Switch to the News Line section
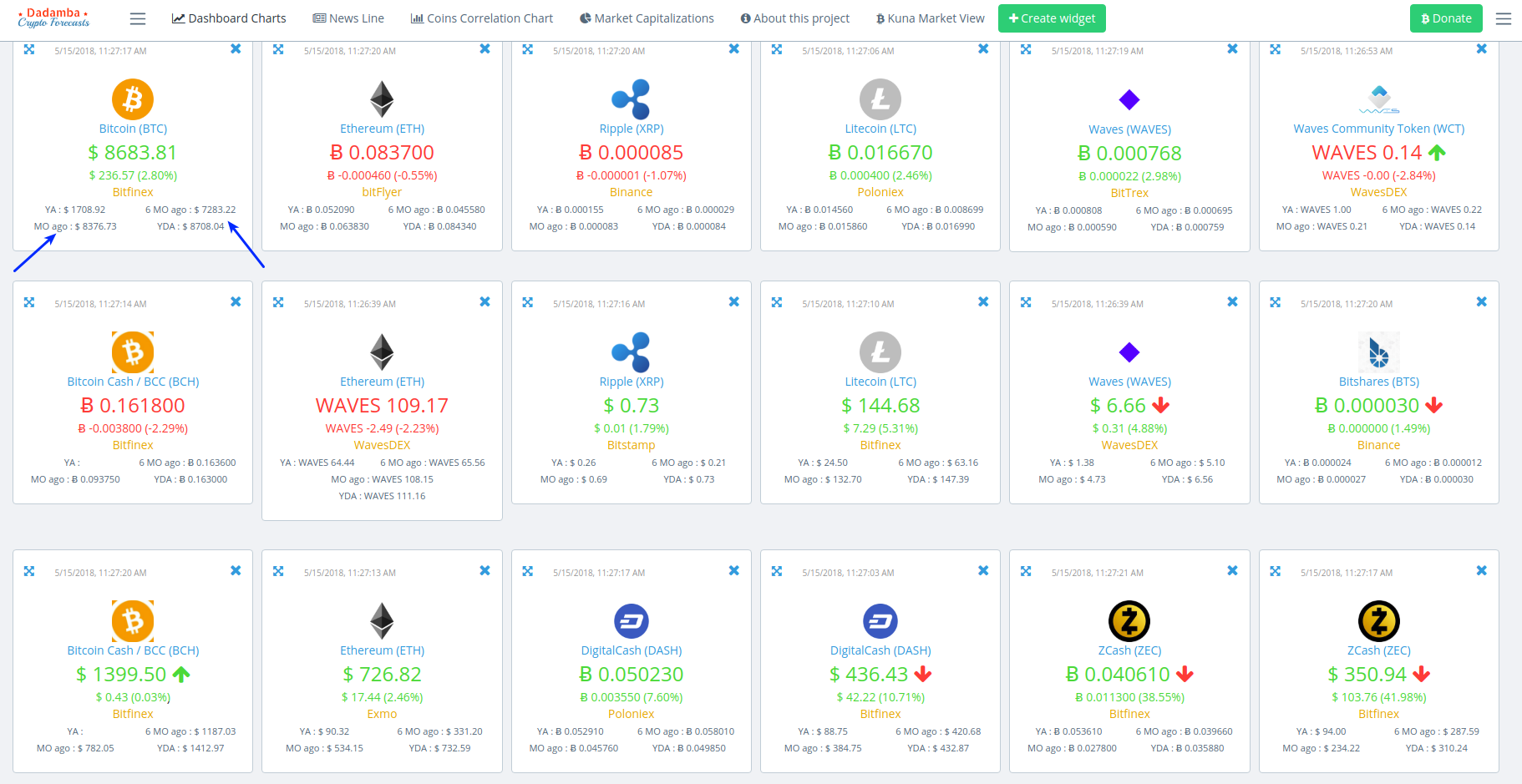The height and width of the screenshot is (784, 1522). (348, 18)
